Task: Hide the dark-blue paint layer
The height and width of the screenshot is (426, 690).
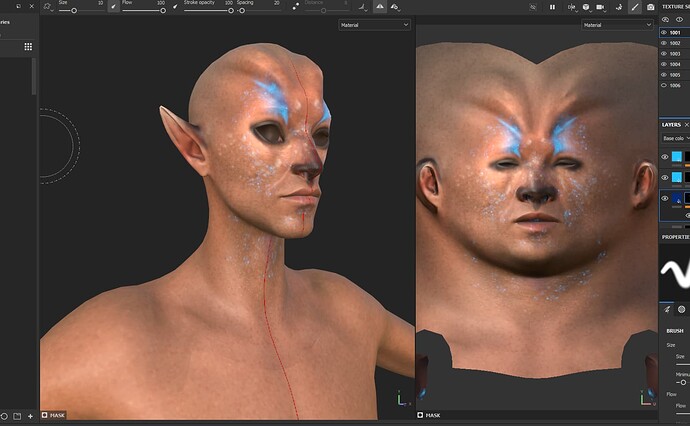Action: (x=664, y=198)
